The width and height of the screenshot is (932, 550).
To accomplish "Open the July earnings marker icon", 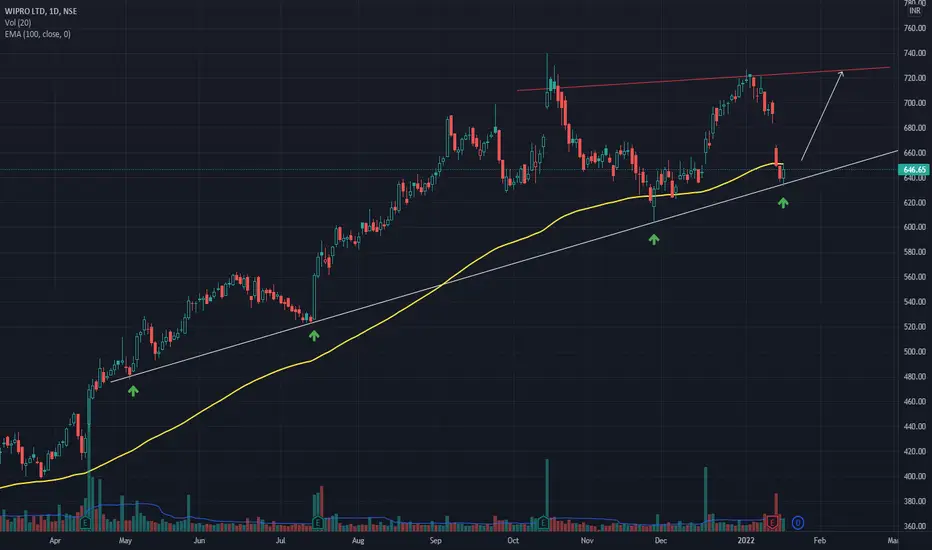I will tap(317, 523).
